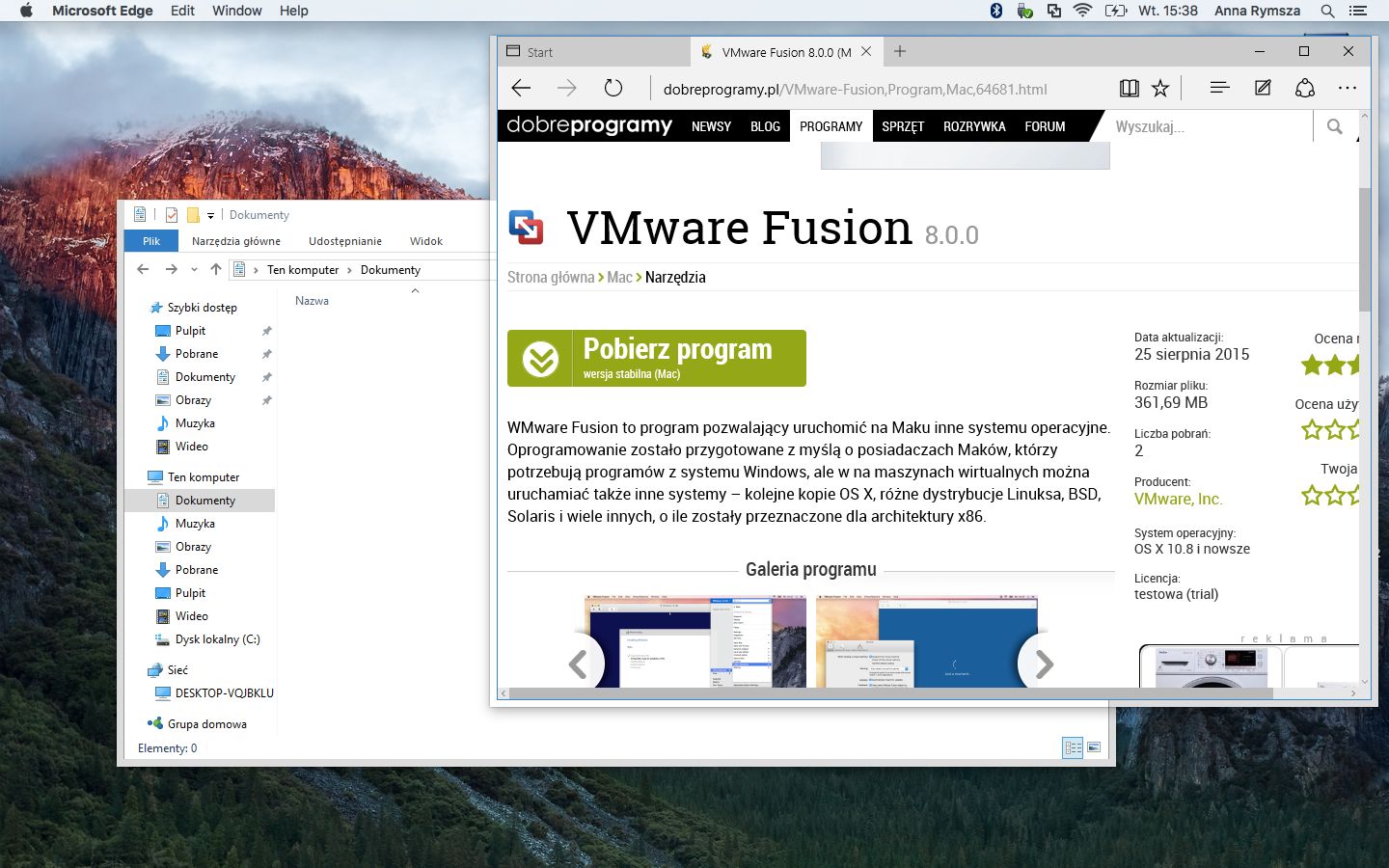Viewport: 1389px width, 868px height.
Task: Open Narzędzia główne ribbon tab
Action: coord(236,241)
